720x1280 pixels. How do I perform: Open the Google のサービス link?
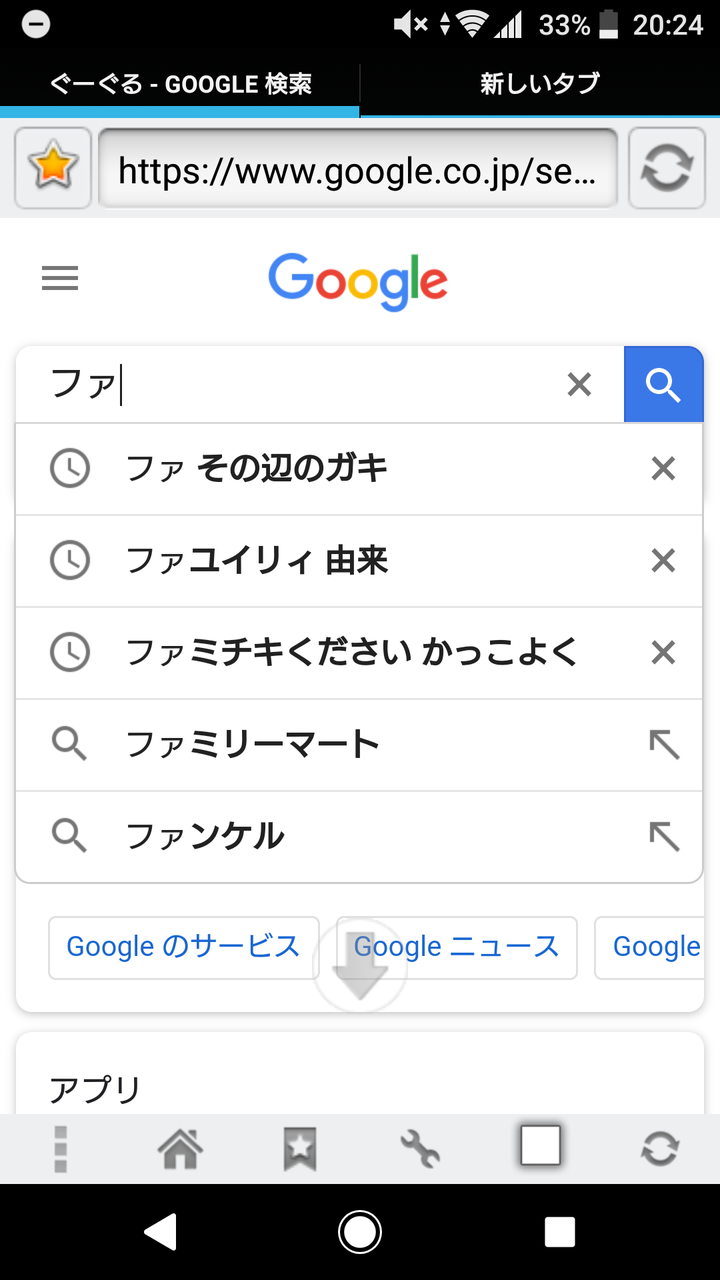tap(184, 946)
